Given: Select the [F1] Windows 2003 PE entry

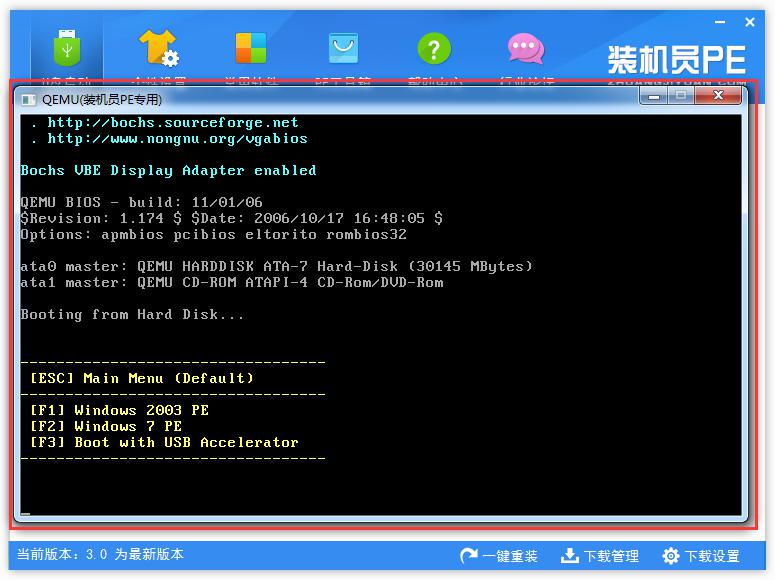Looking at the screenshot, I should 119,410.
